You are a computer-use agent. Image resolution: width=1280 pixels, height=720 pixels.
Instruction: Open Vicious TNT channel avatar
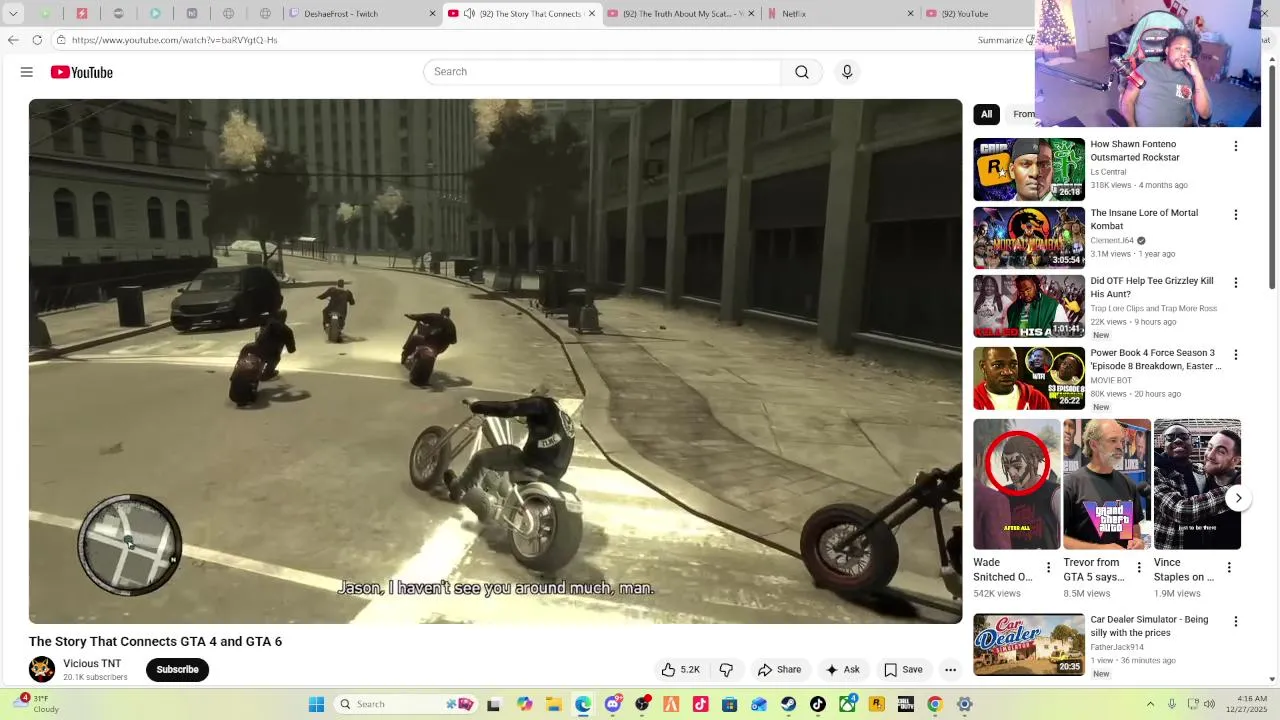(x=42, y=669)
